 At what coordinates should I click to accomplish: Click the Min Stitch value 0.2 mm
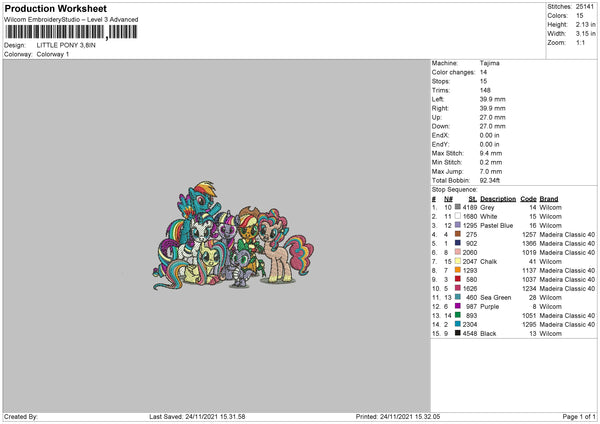click(x=491, y=162)
